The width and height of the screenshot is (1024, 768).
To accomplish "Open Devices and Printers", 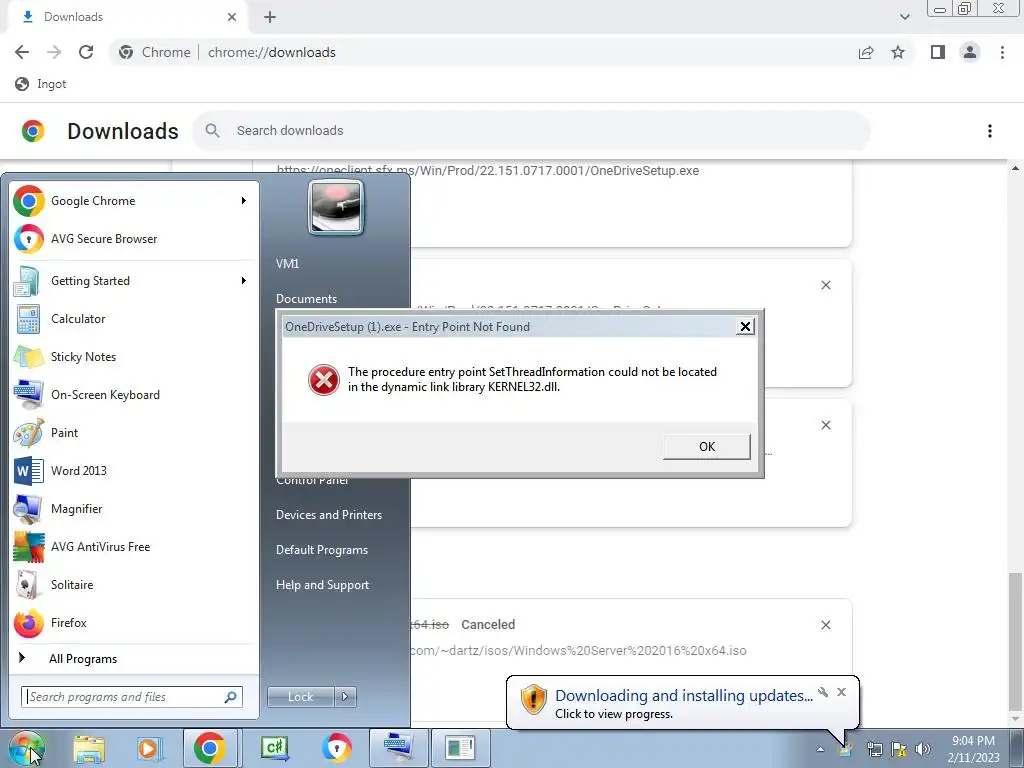I will click(329, 515).
